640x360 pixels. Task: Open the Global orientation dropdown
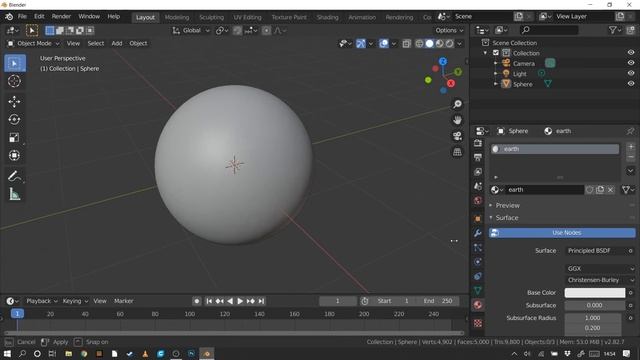[191, 30]
